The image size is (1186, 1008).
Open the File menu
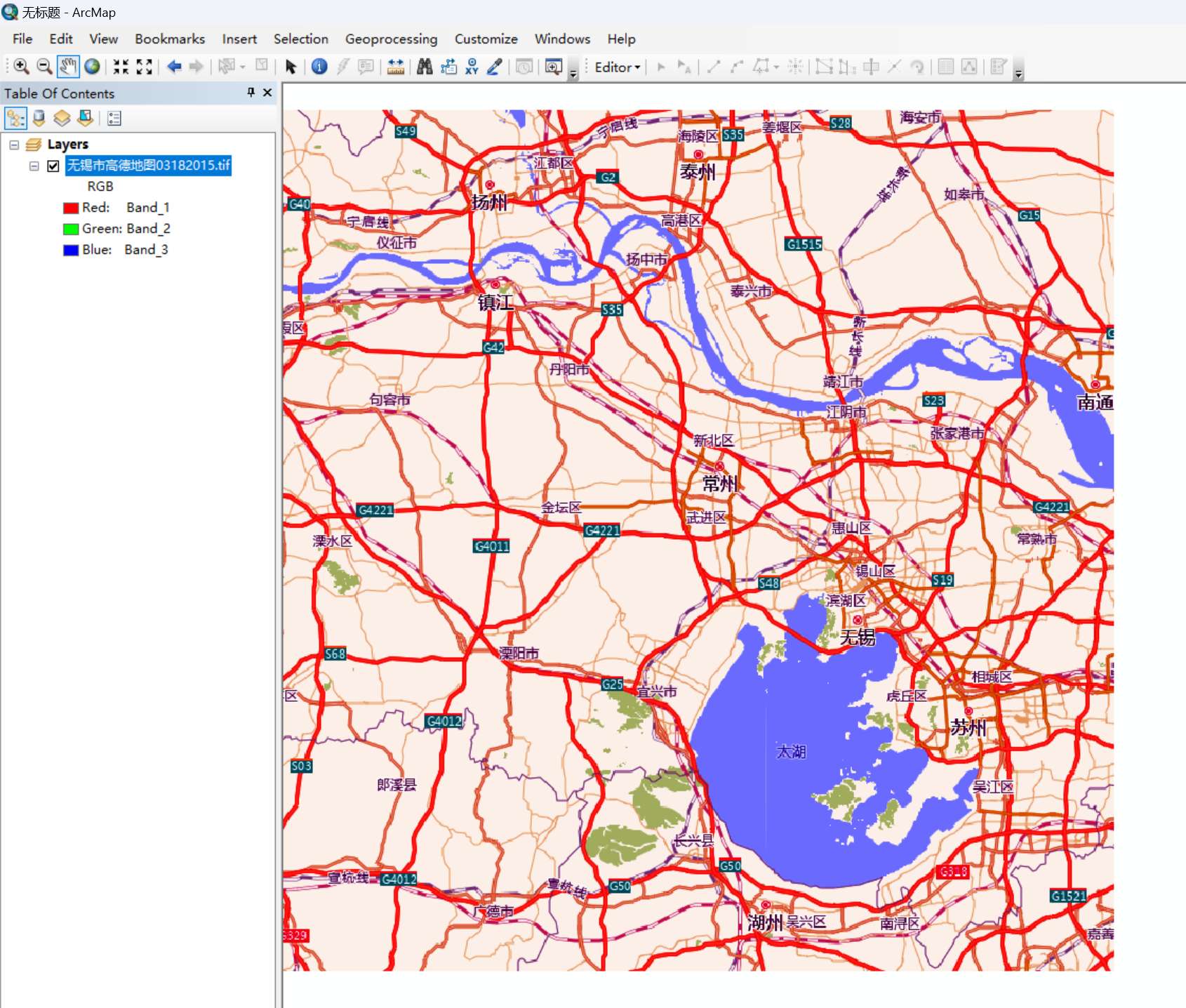(x=22, y=39)
